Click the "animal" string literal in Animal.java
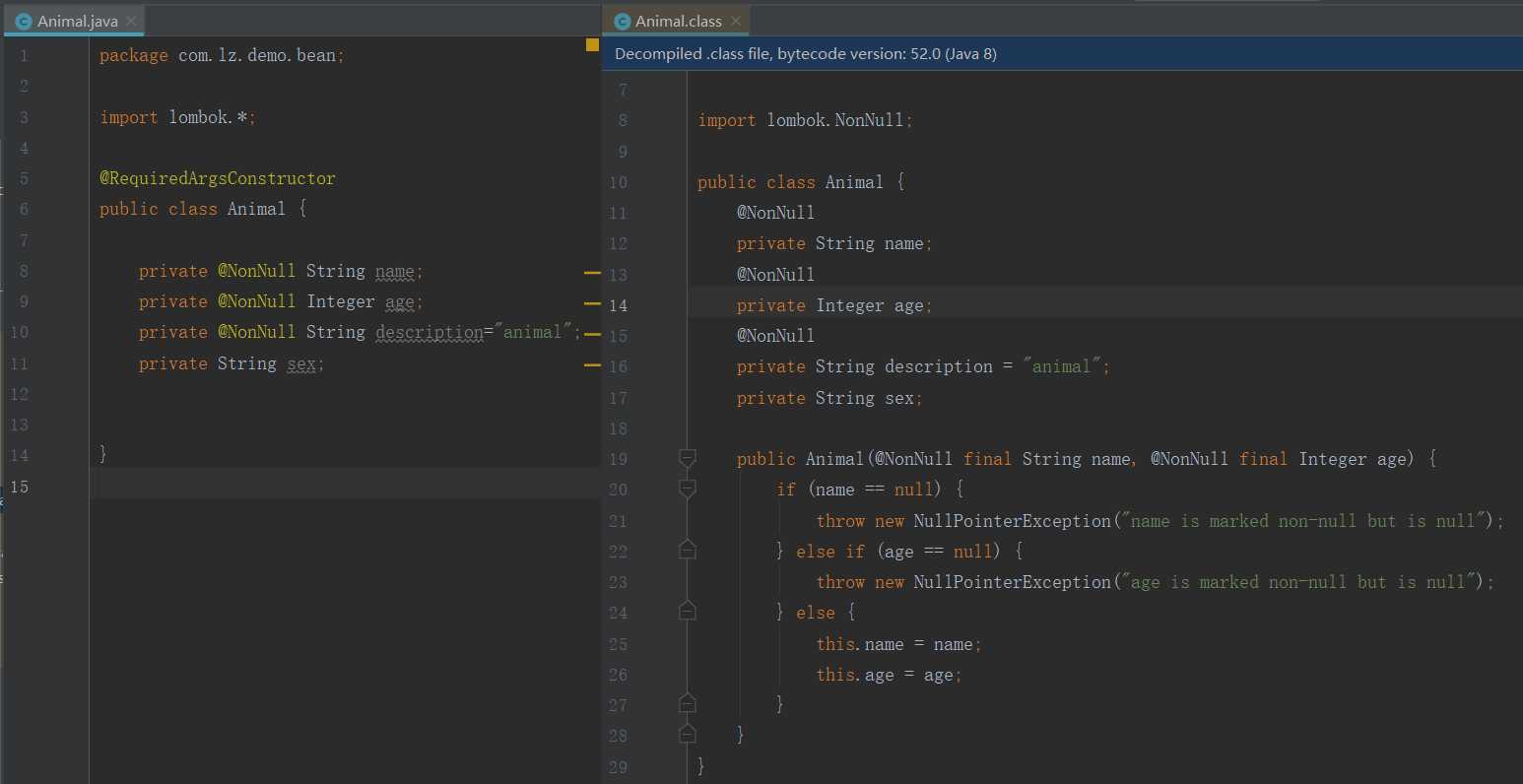Image resolution: width=1523 pixels, height=784 pixels. pos(533,332)
